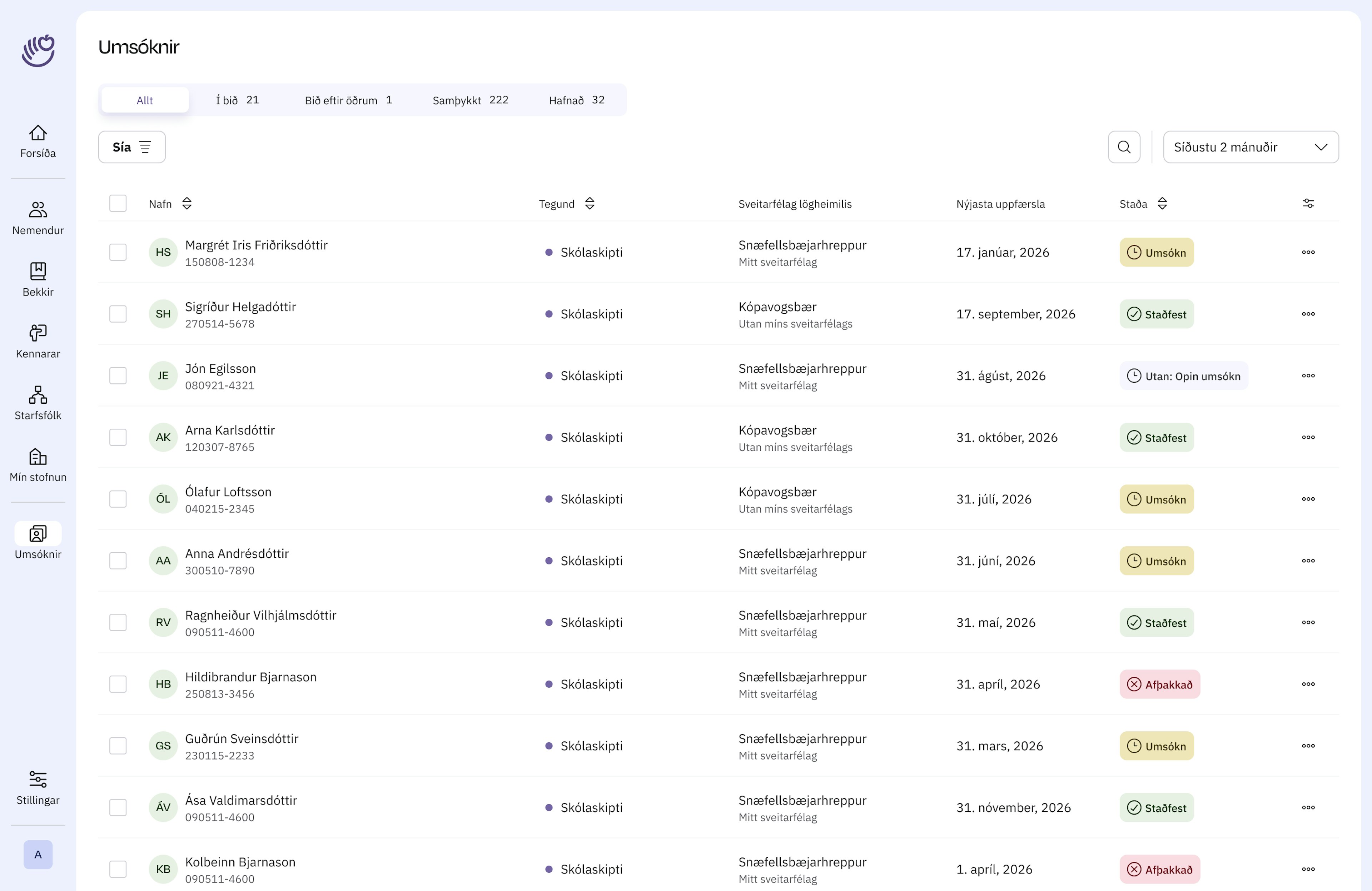Image resolution: width=1372 pixels, height=891 pixels.
Task: Open the Bekkir classes icon
Action: 38,272
